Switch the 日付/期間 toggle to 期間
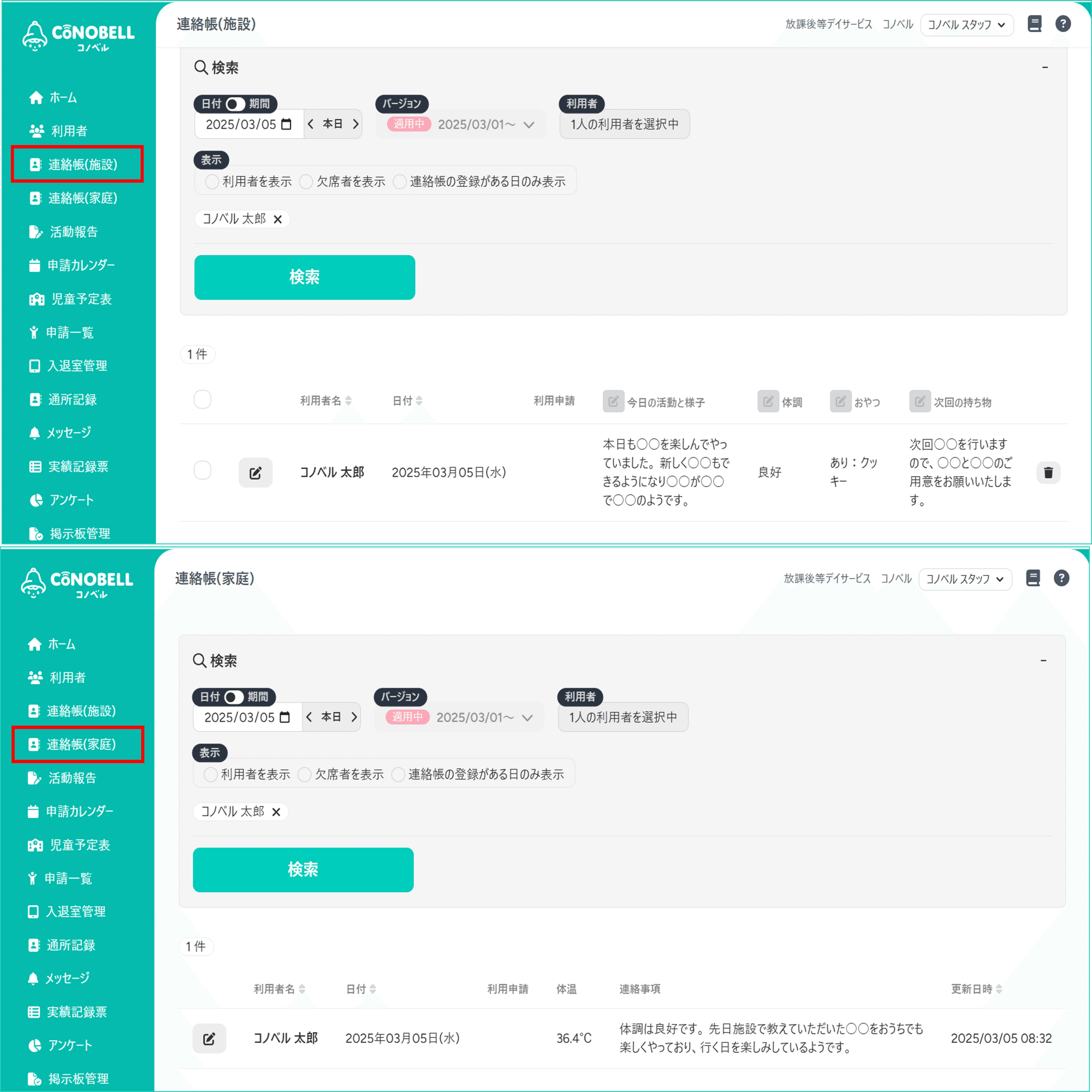The height and width of the screenshot is (1092, 1092). coord(235,104)
